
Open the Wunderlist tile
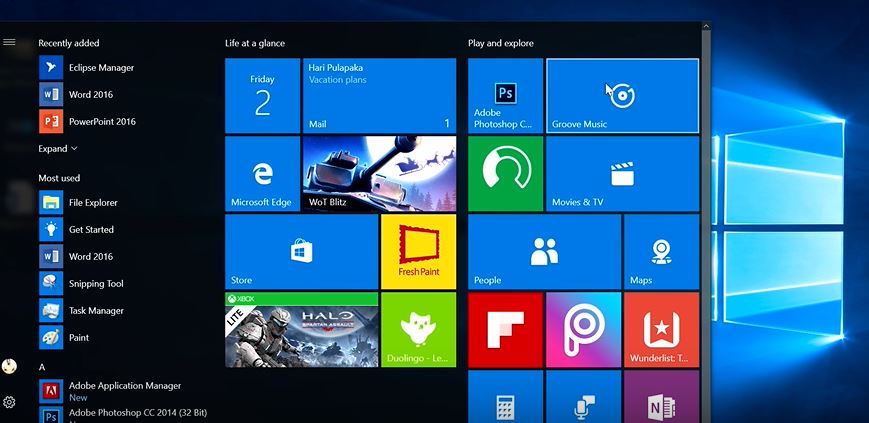click(x=662, y=330)
